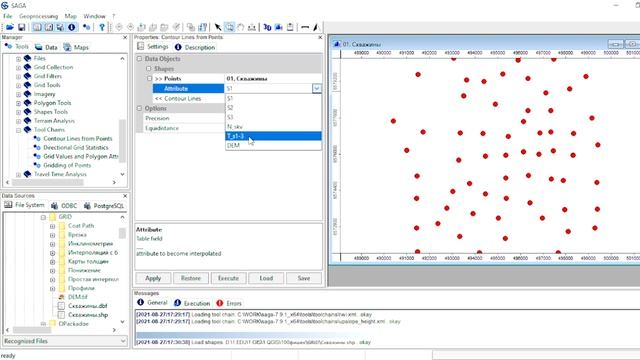
Task: Switch to the Description tab in Properties
Action: tap(195, 47)
